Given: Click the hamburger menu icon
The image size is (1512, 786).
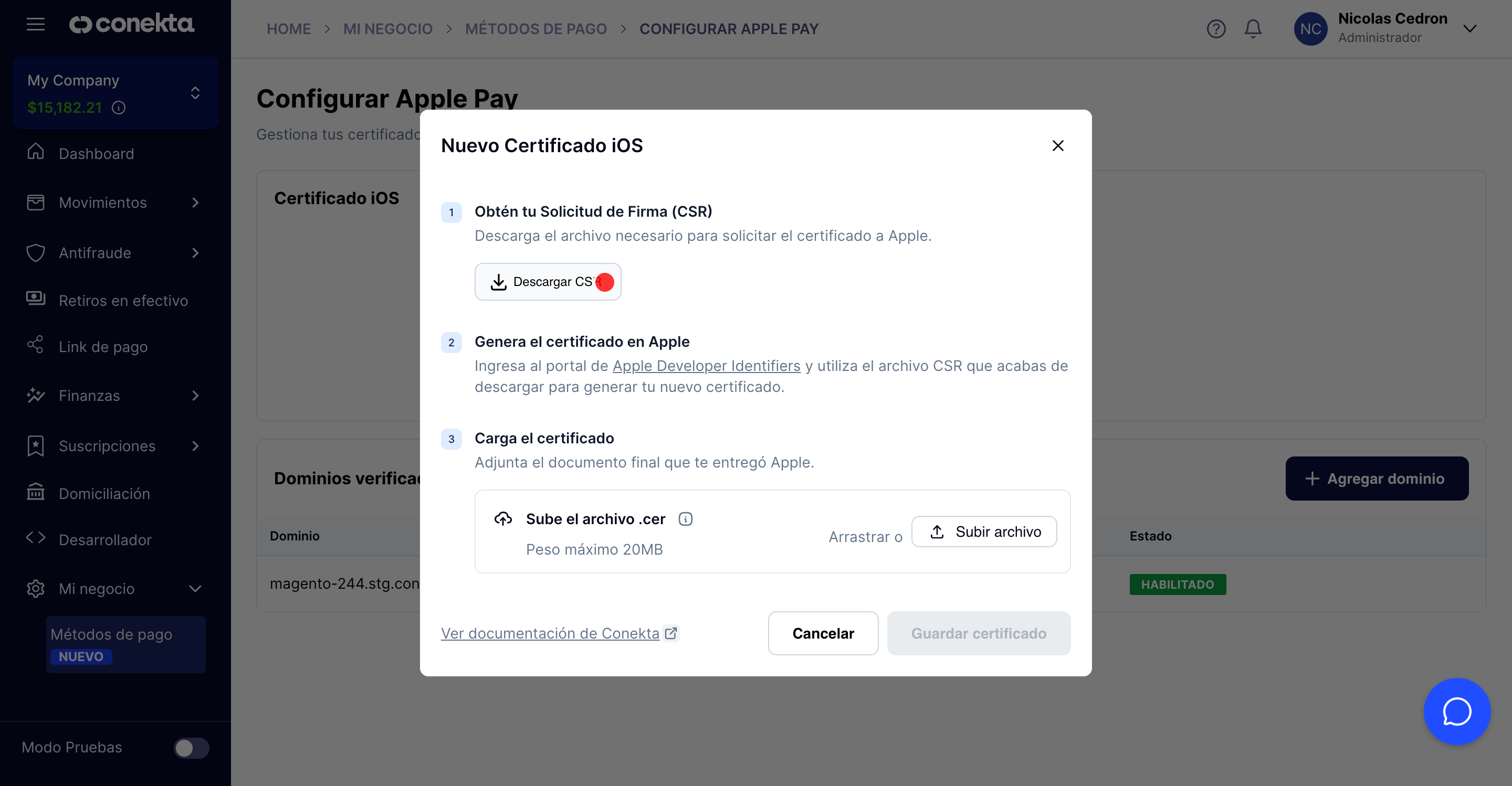Looking at the screenshot, I should point(36,24).
